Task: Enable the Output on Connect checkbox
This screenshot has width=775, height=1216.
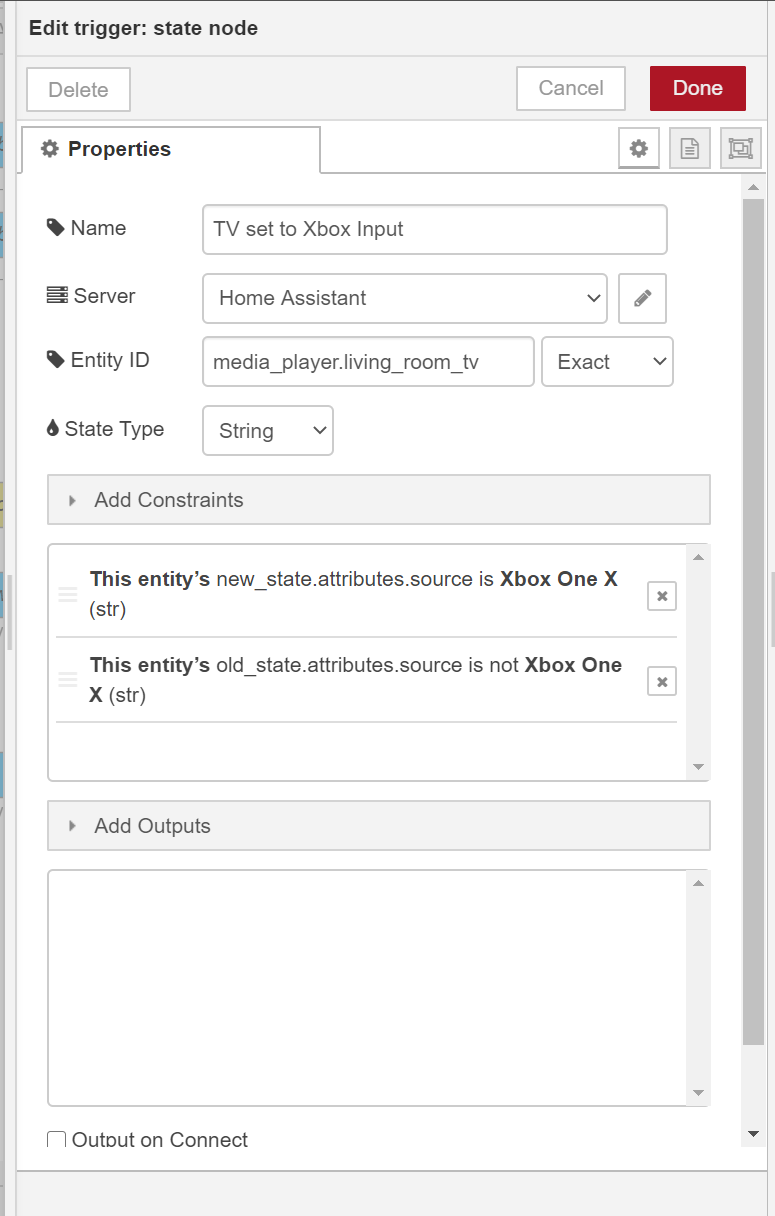Action: 57,1140
